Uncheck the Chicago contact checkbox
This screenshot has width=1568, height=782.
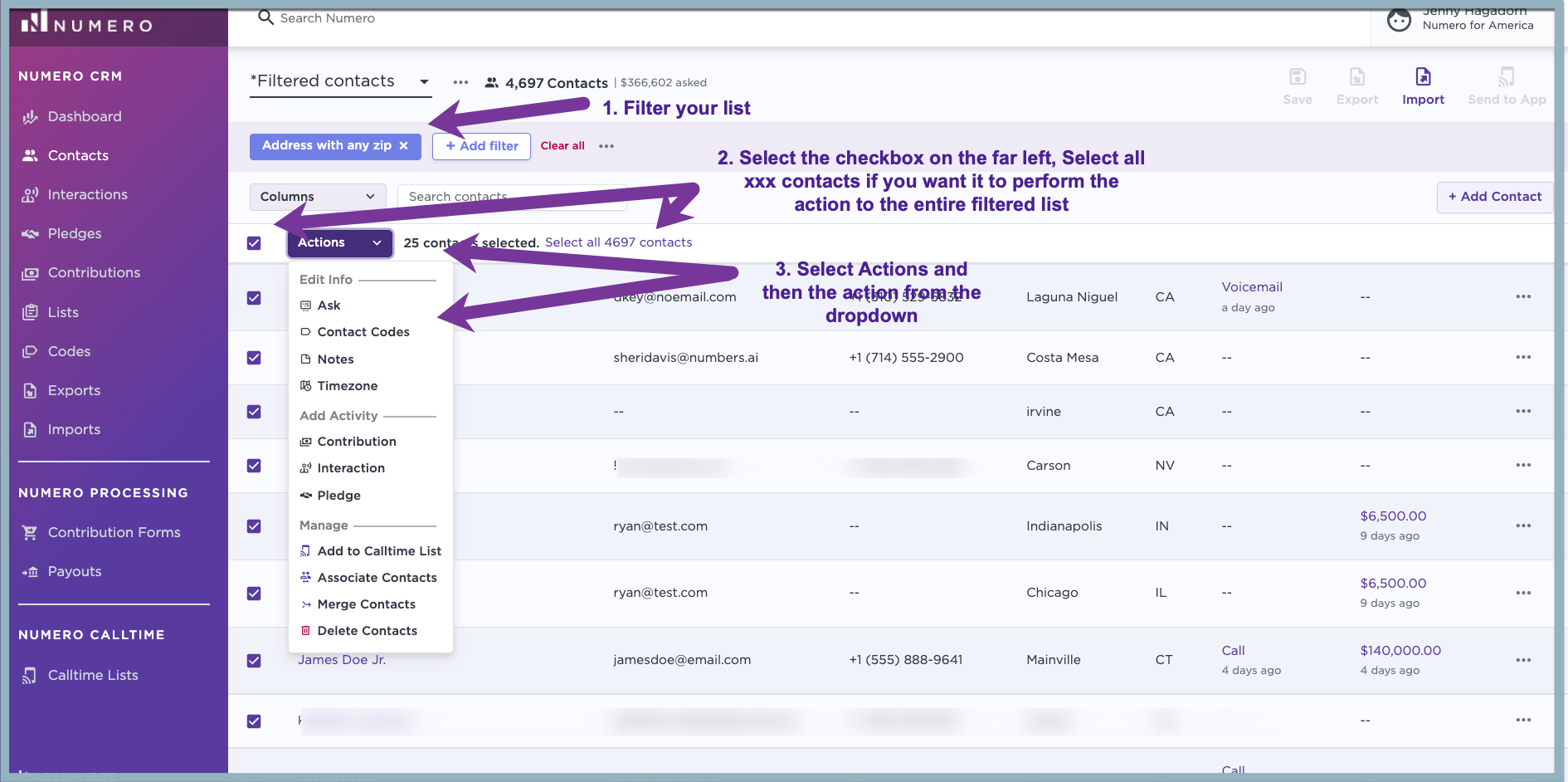pyautogui.click(x=254, y=594)
